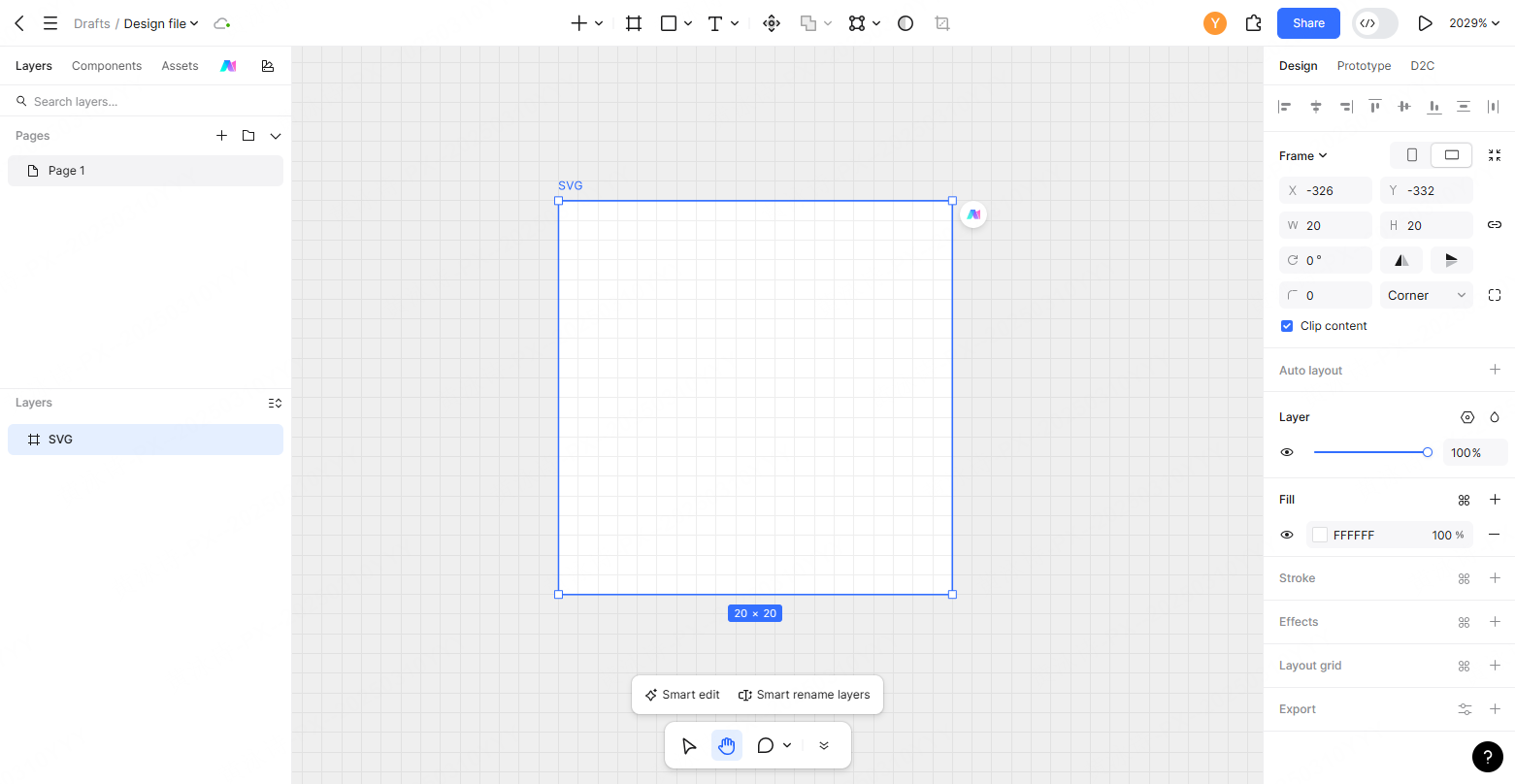Toggle the dev mode code switch
Screen dimensions: 1515x784
[1375, 23]
